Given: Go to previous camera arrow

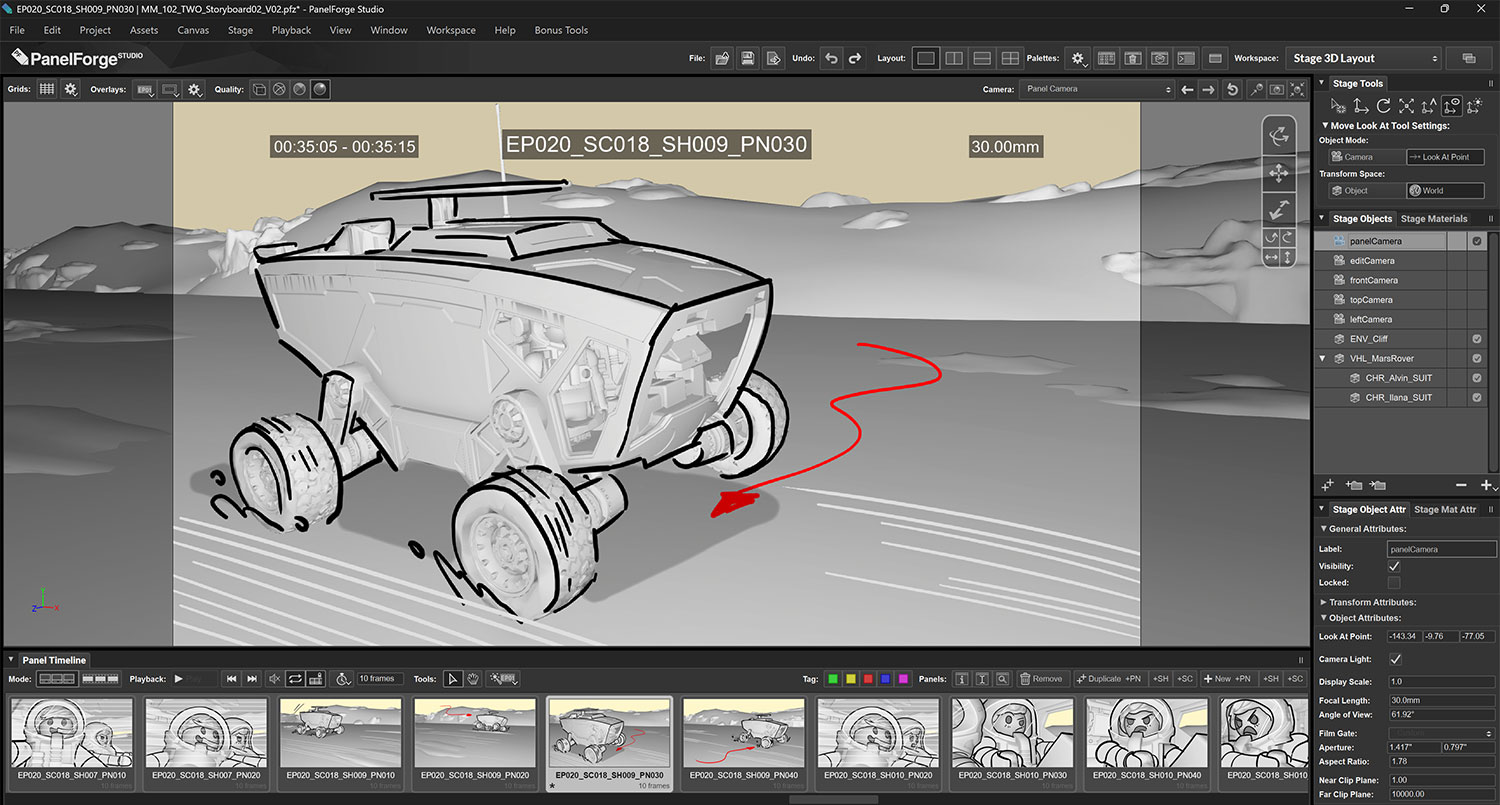Looking at the screenshot, I should (x=1187, y=89).
